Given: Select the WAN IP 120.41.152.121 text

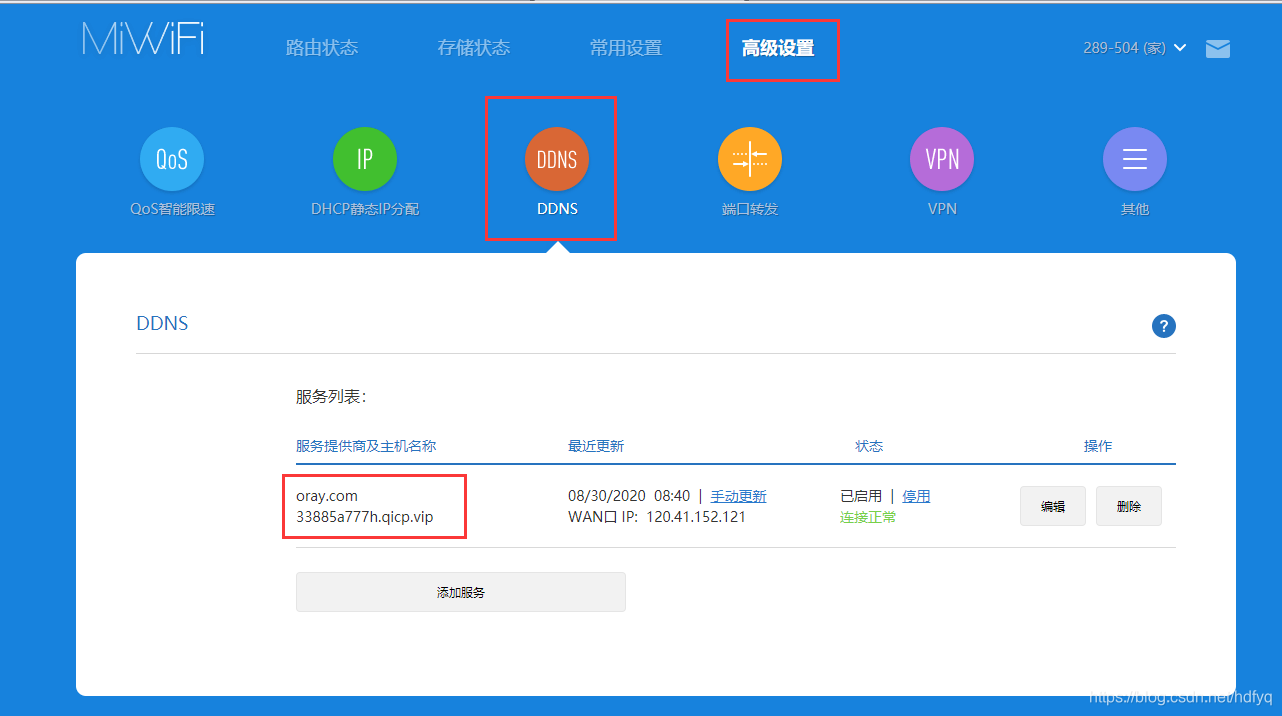Looking at the screenshot, I should 696,517.
